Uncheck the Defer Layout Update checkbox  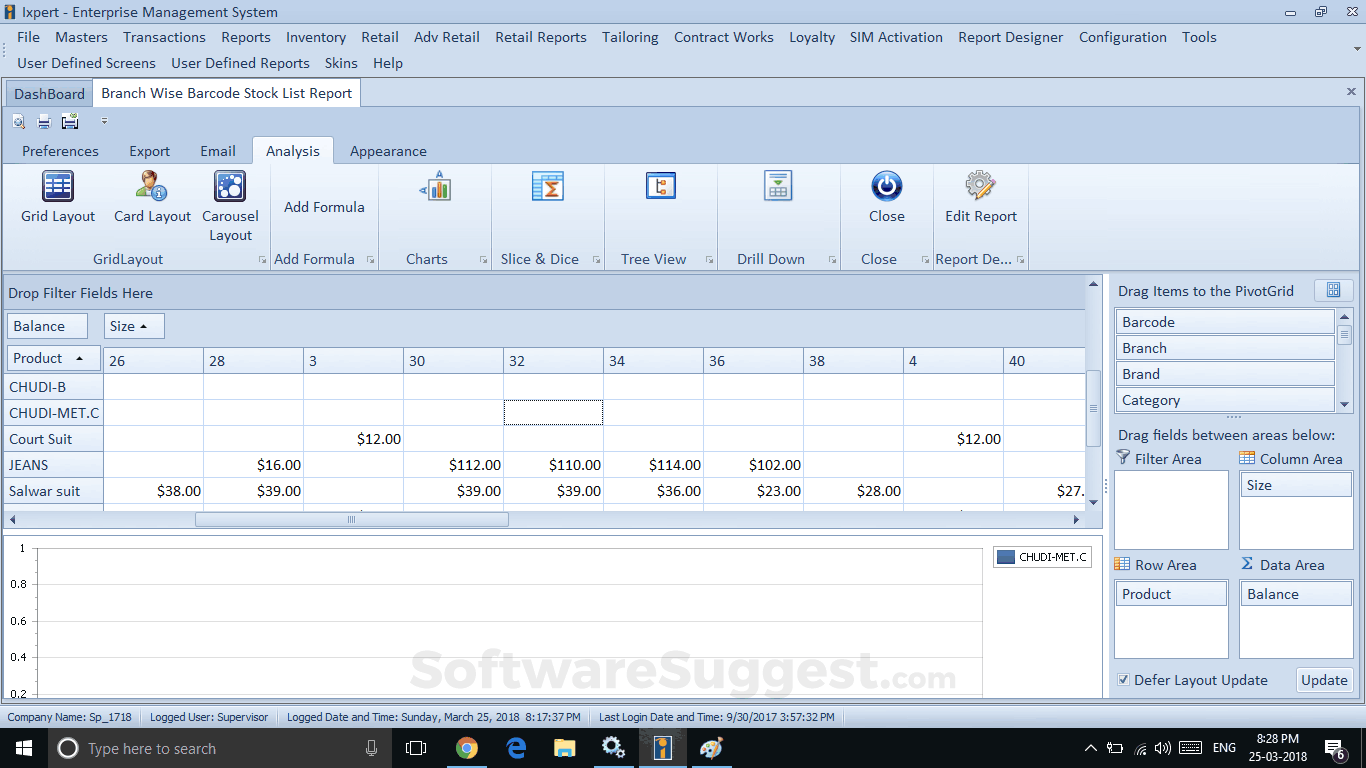(x=1124, y=680)
